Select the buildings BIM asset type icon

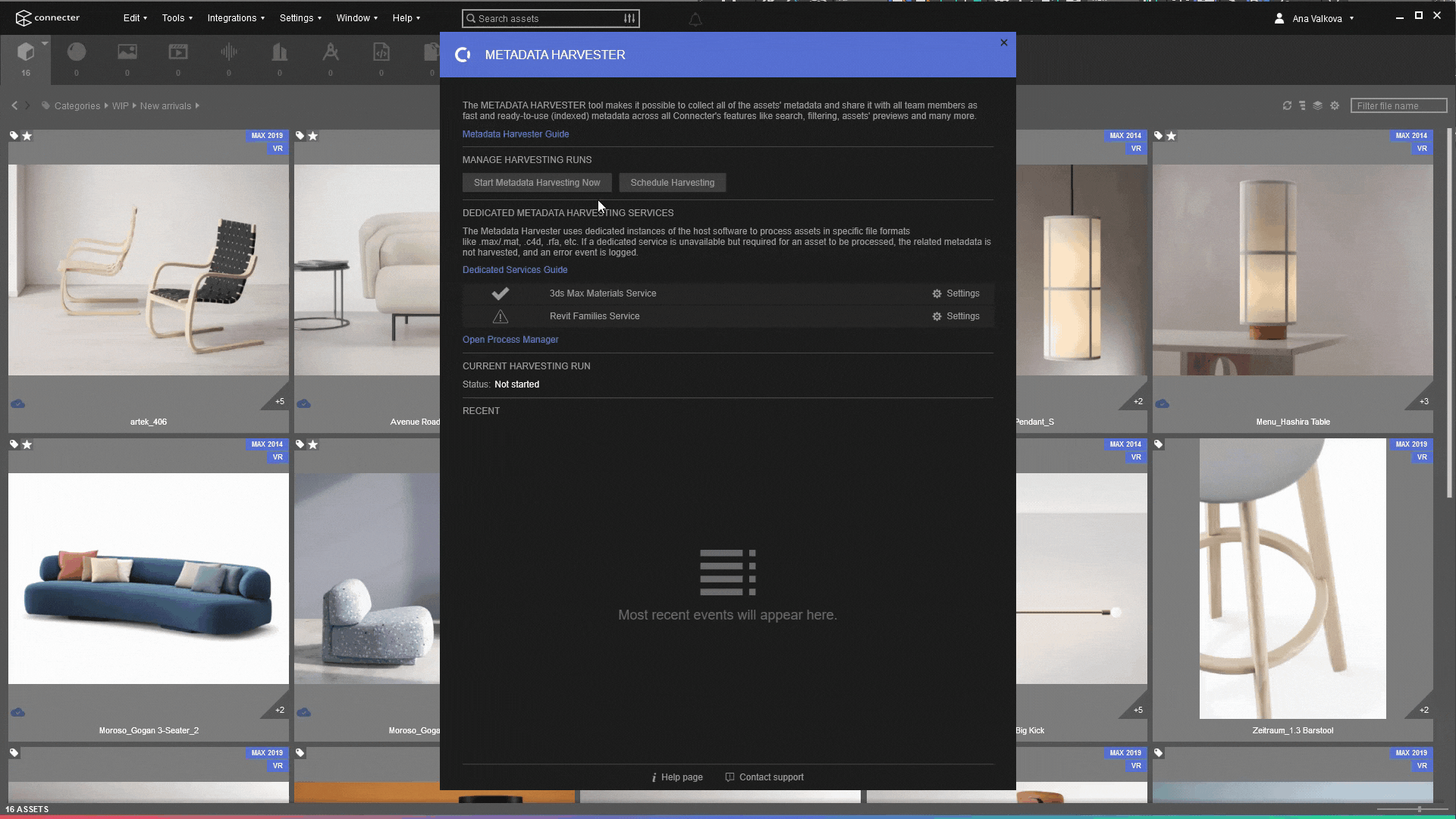click(x=280, y=52)
